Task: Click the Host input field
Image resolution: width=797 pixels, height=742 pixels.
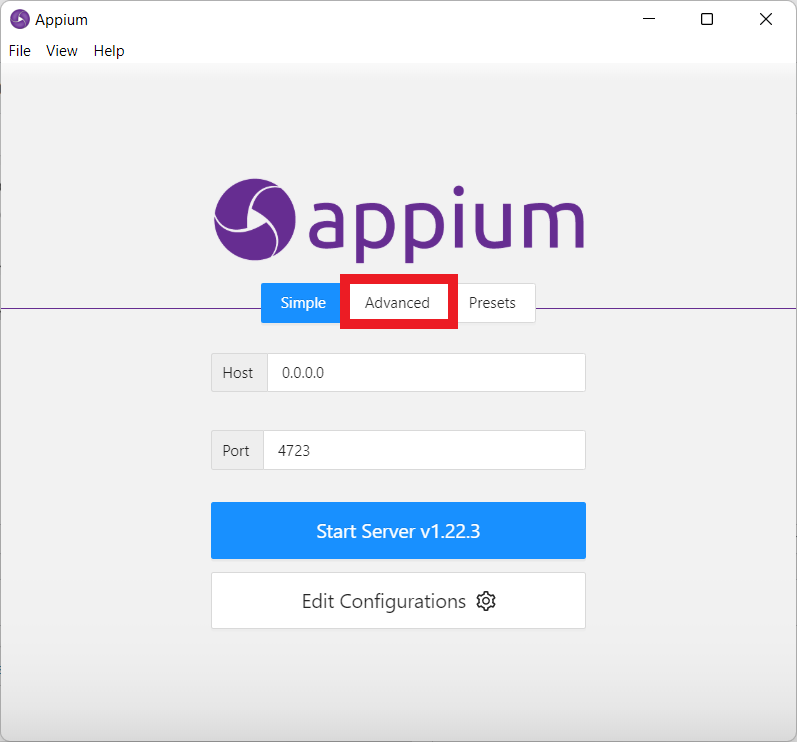Action: click(x=426, y=373)
